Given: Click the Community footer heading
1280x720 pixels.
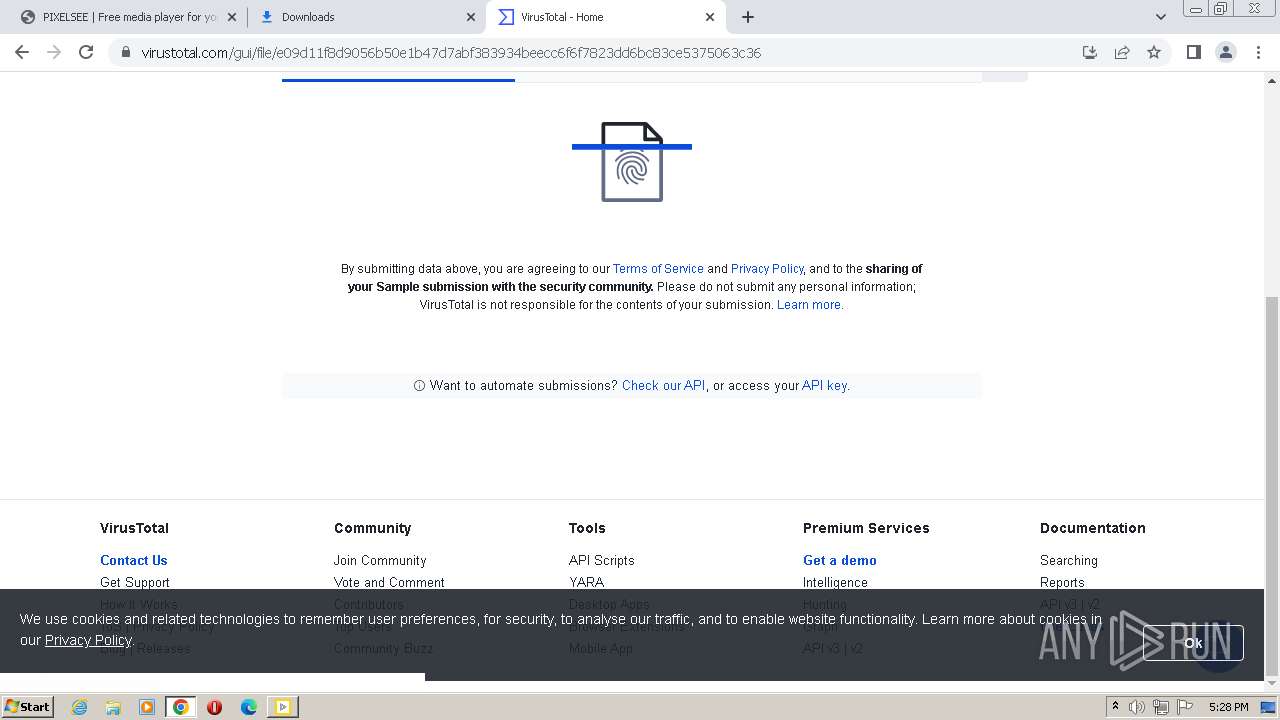Looking at the screenshot, I should tap(372, 528).
